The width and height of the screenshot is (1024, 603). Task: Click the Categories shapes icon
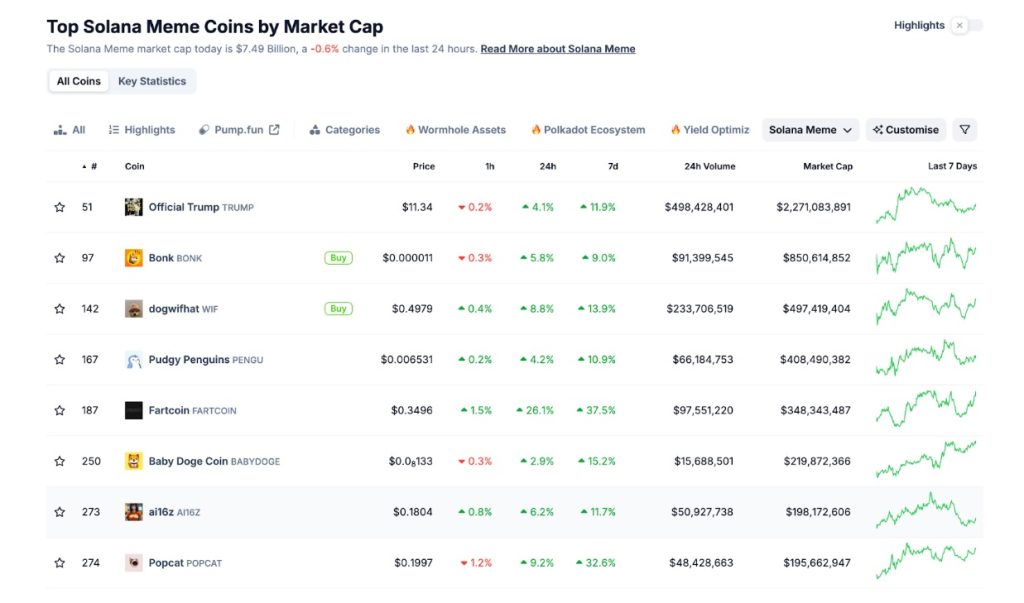(x=315, y=130)
